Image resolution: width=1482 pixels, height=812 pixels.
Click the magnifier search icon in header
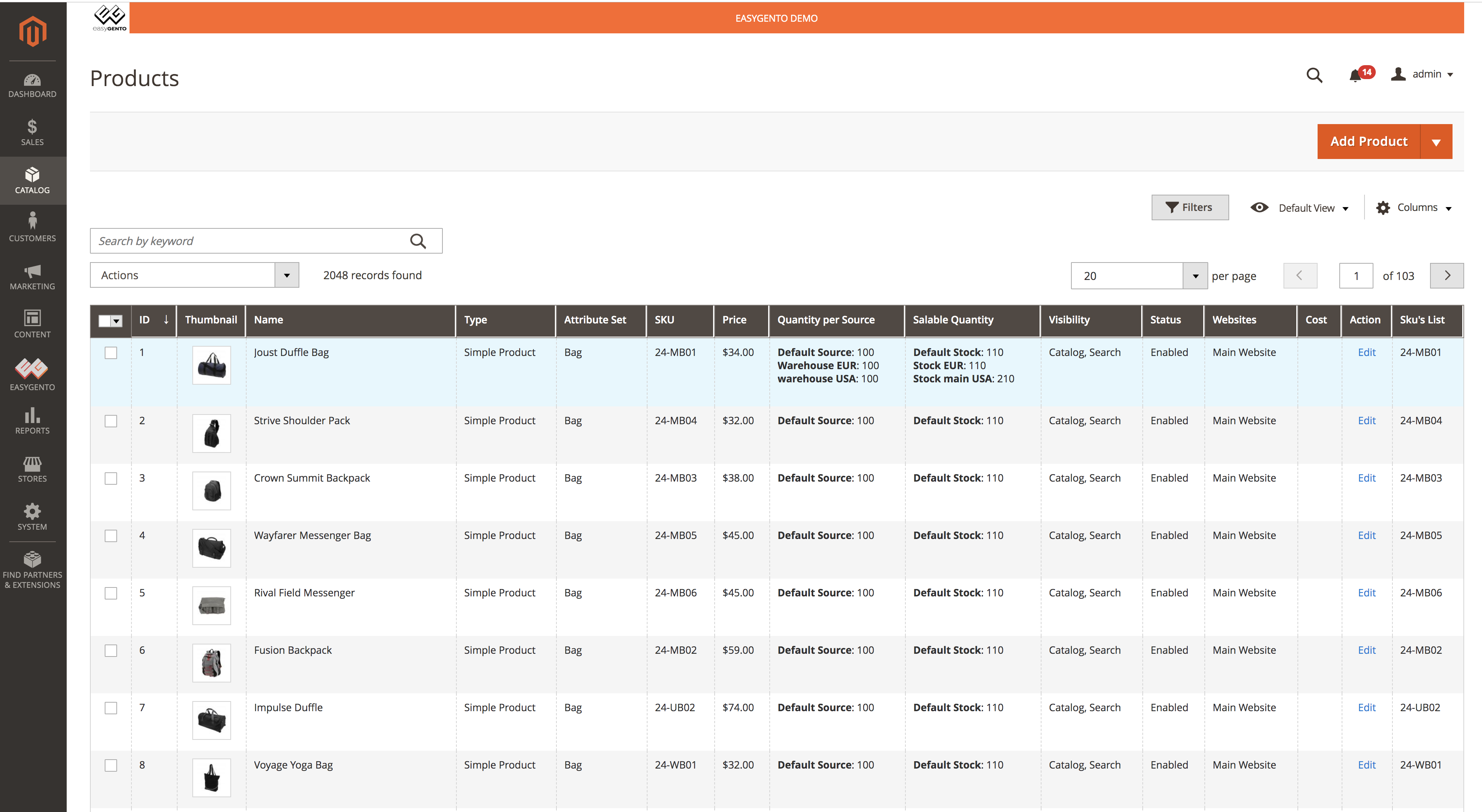click(1314, 75)
